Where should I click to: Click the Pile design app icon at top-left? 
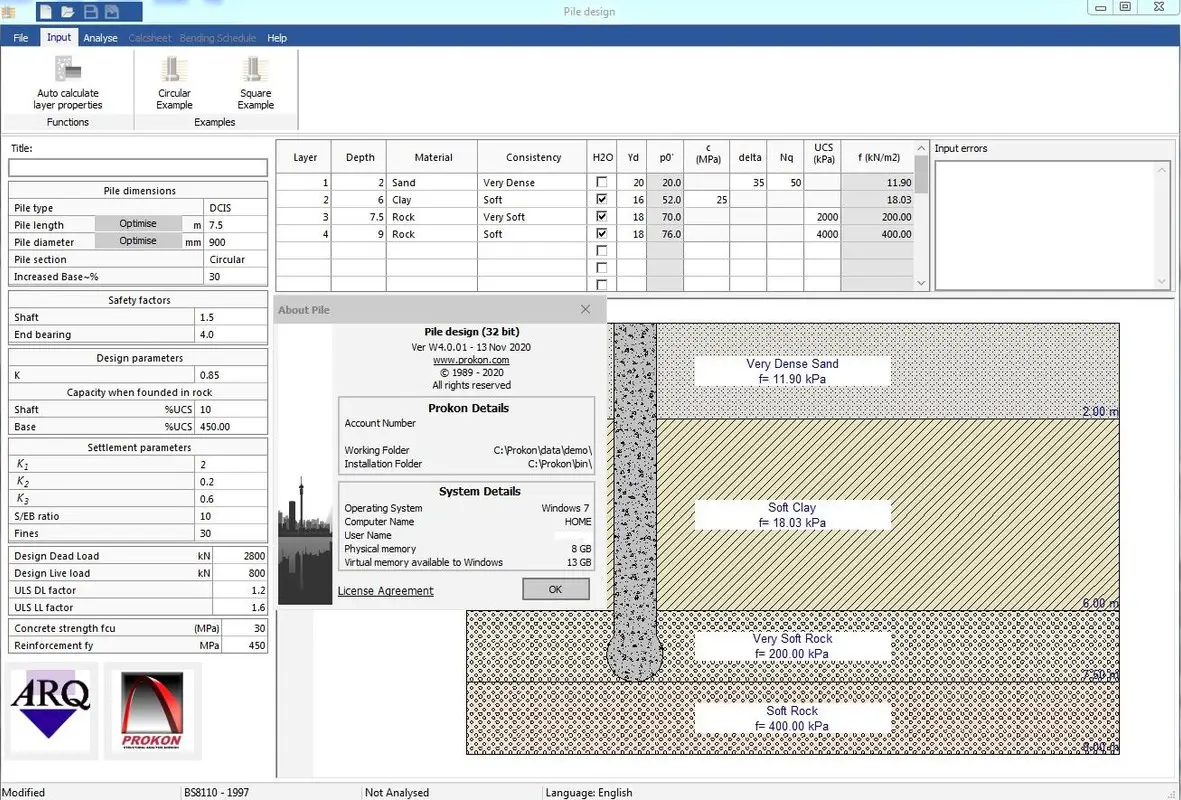9,11
